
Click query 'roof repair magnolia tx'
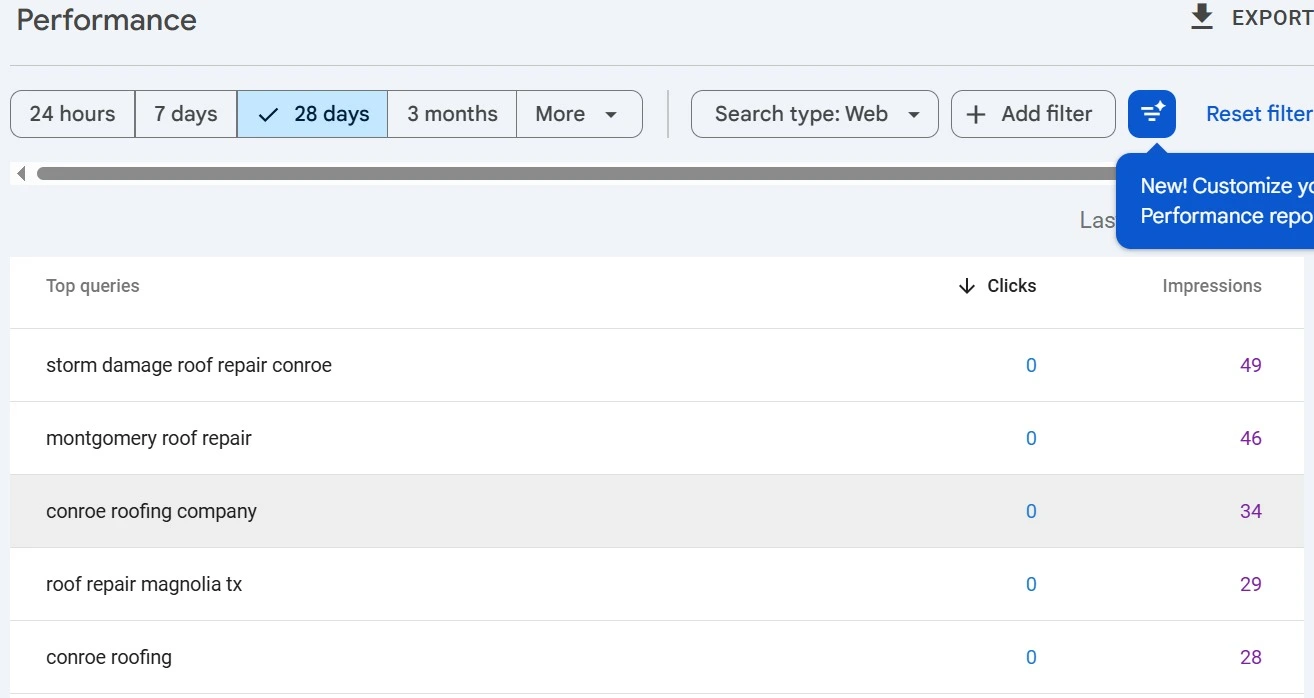click(x=144, y=584)
